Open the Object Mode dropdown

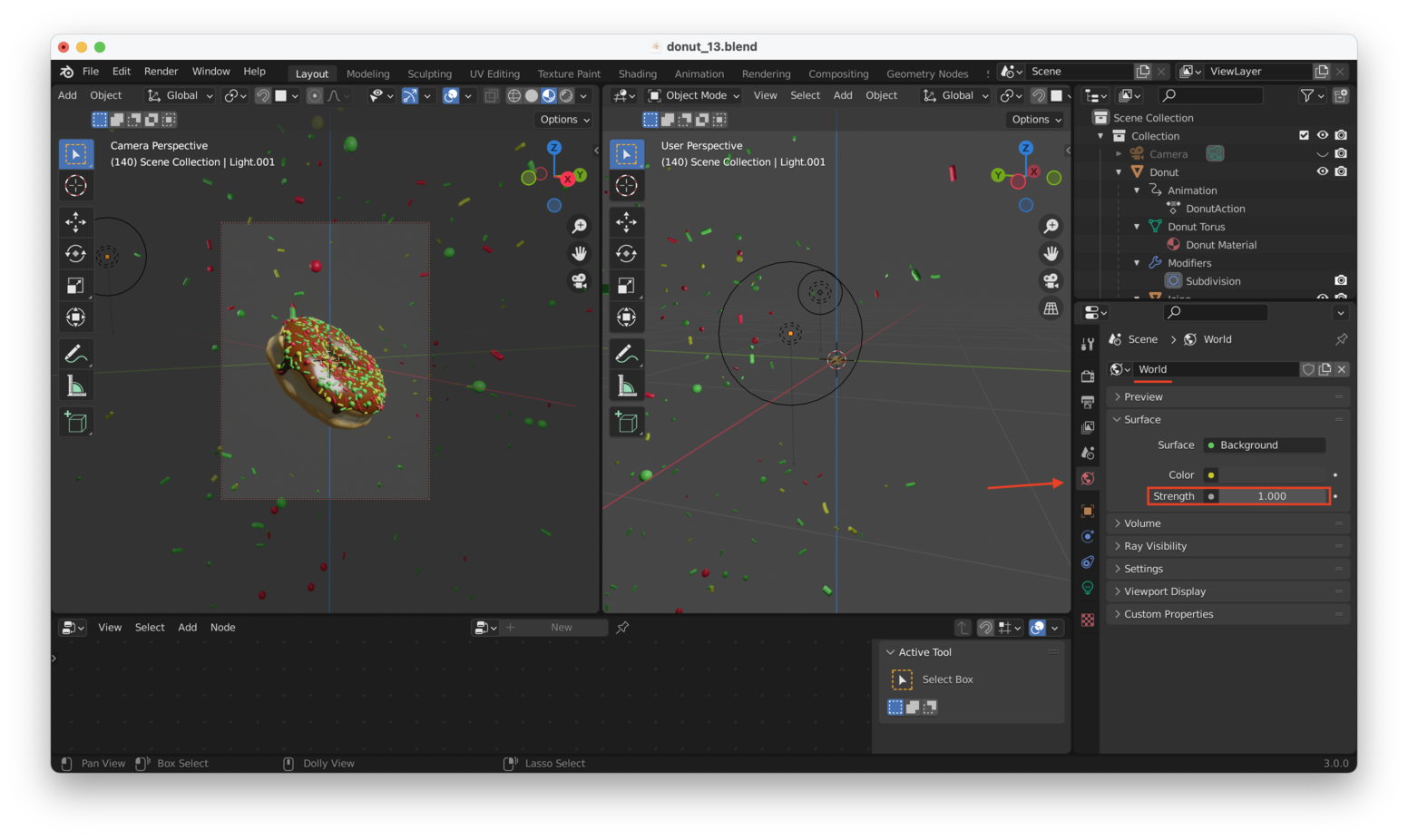tap(695, 95)
